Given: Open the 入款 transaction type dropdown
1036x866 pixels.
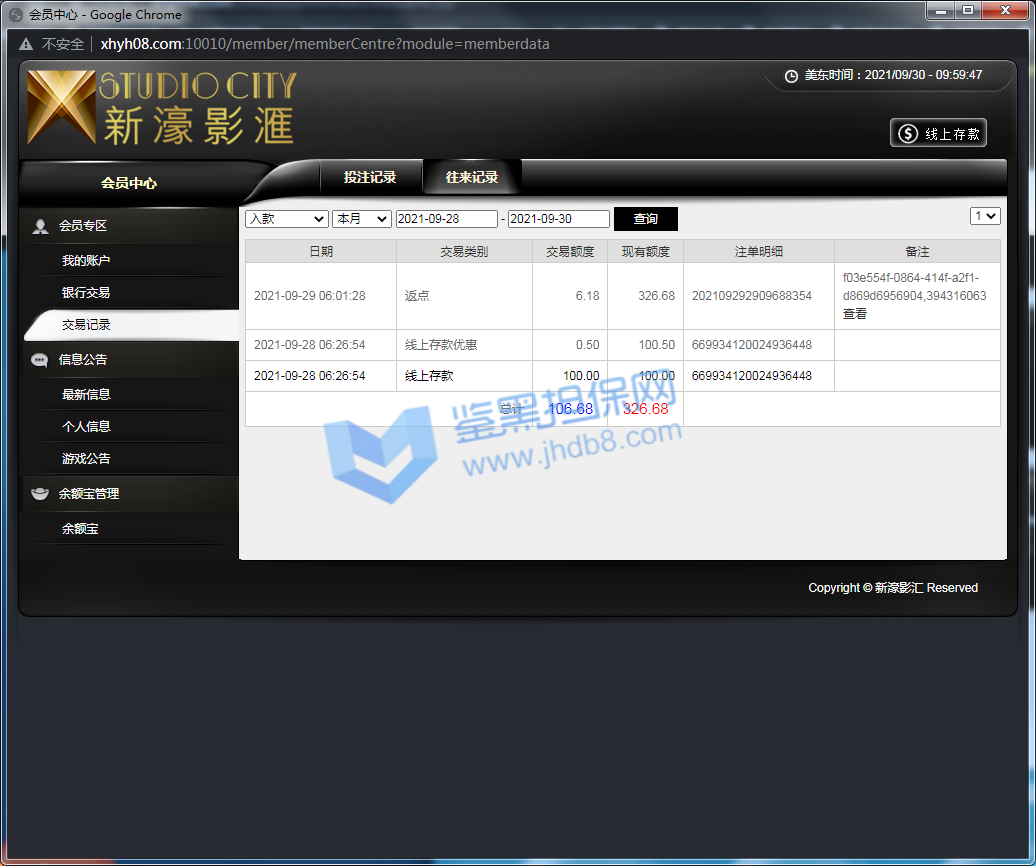Looking at the screenshot, I should click(286, 219).
